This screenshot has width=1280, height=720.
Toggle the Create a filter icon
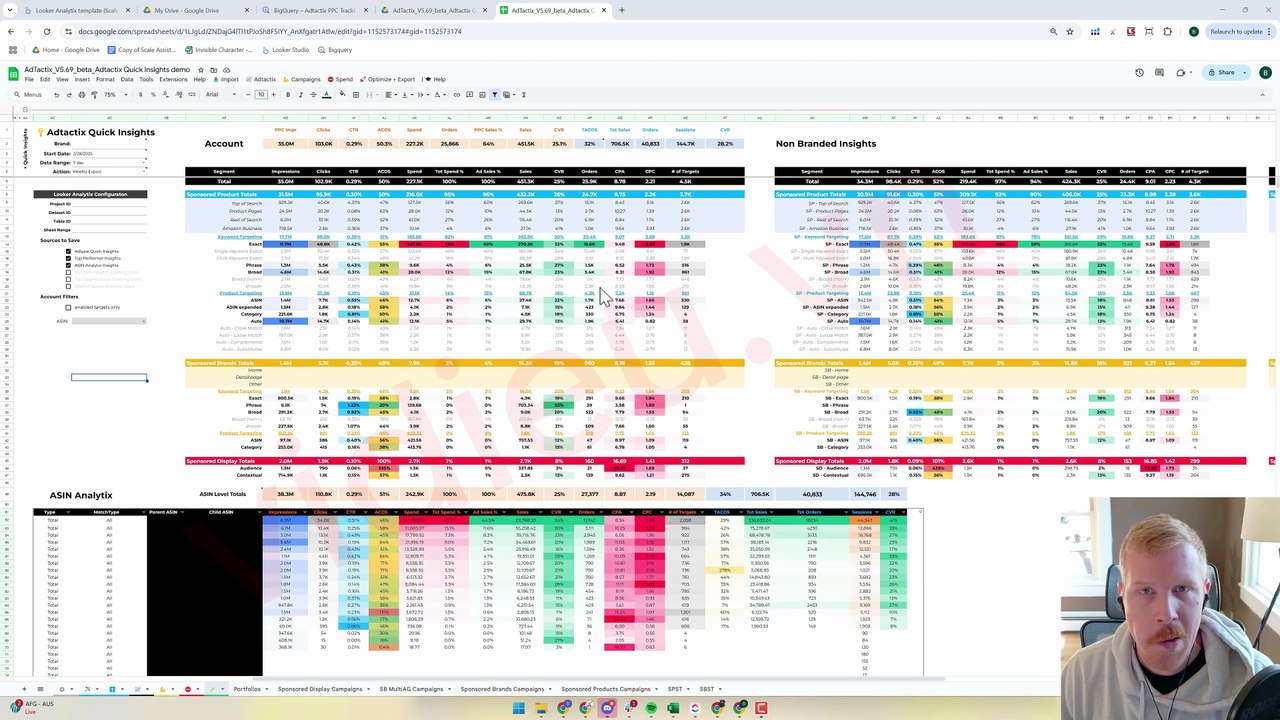(x=494, y=95)
